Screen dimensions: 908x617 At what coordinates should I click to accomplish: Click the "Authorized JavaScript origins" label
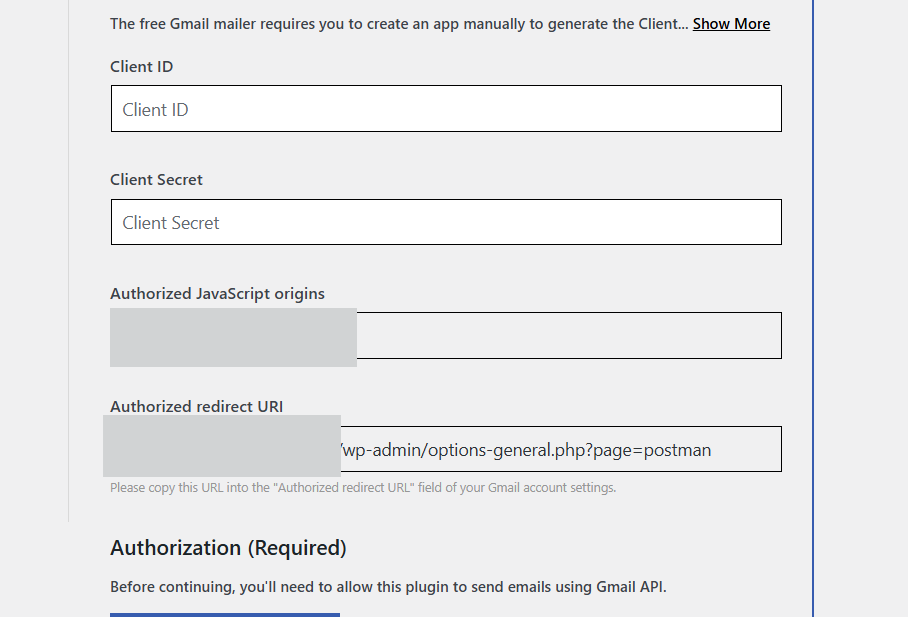[217, 294]
